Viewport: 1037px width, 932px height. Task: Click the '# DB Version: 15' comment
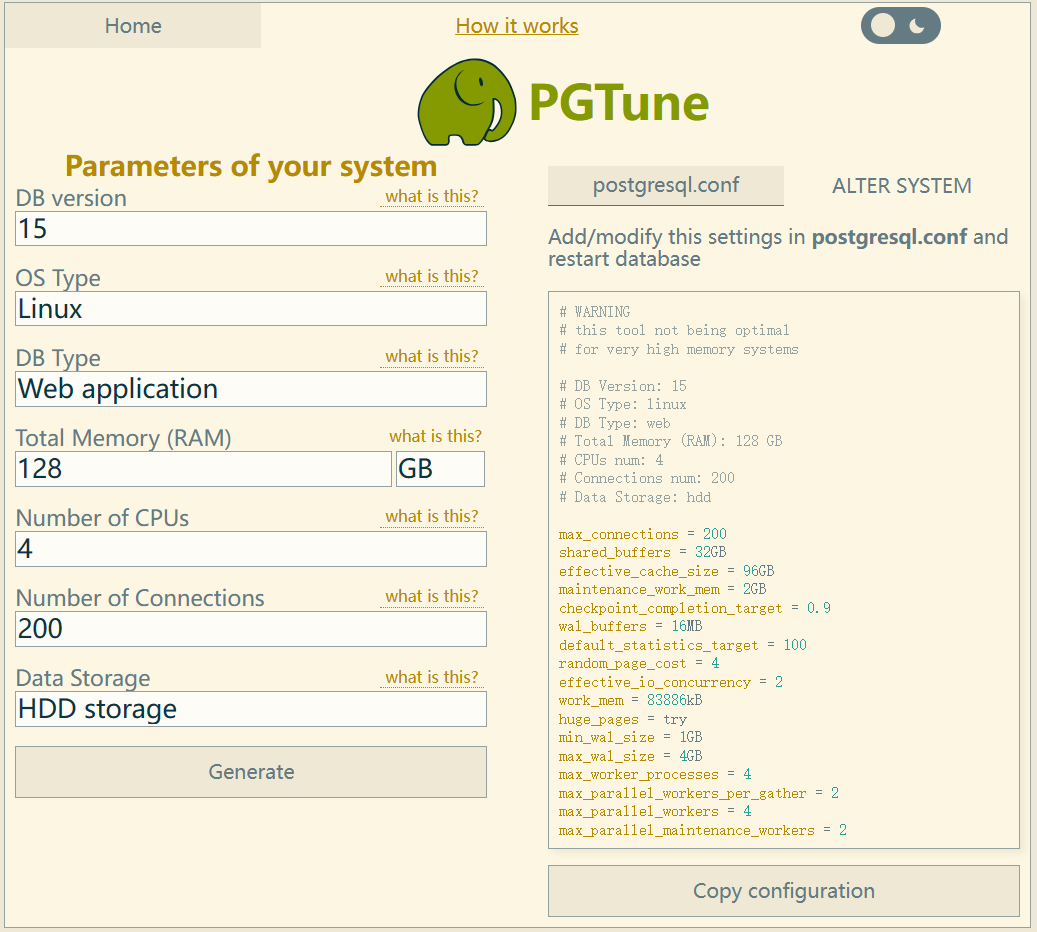[623, 386]
